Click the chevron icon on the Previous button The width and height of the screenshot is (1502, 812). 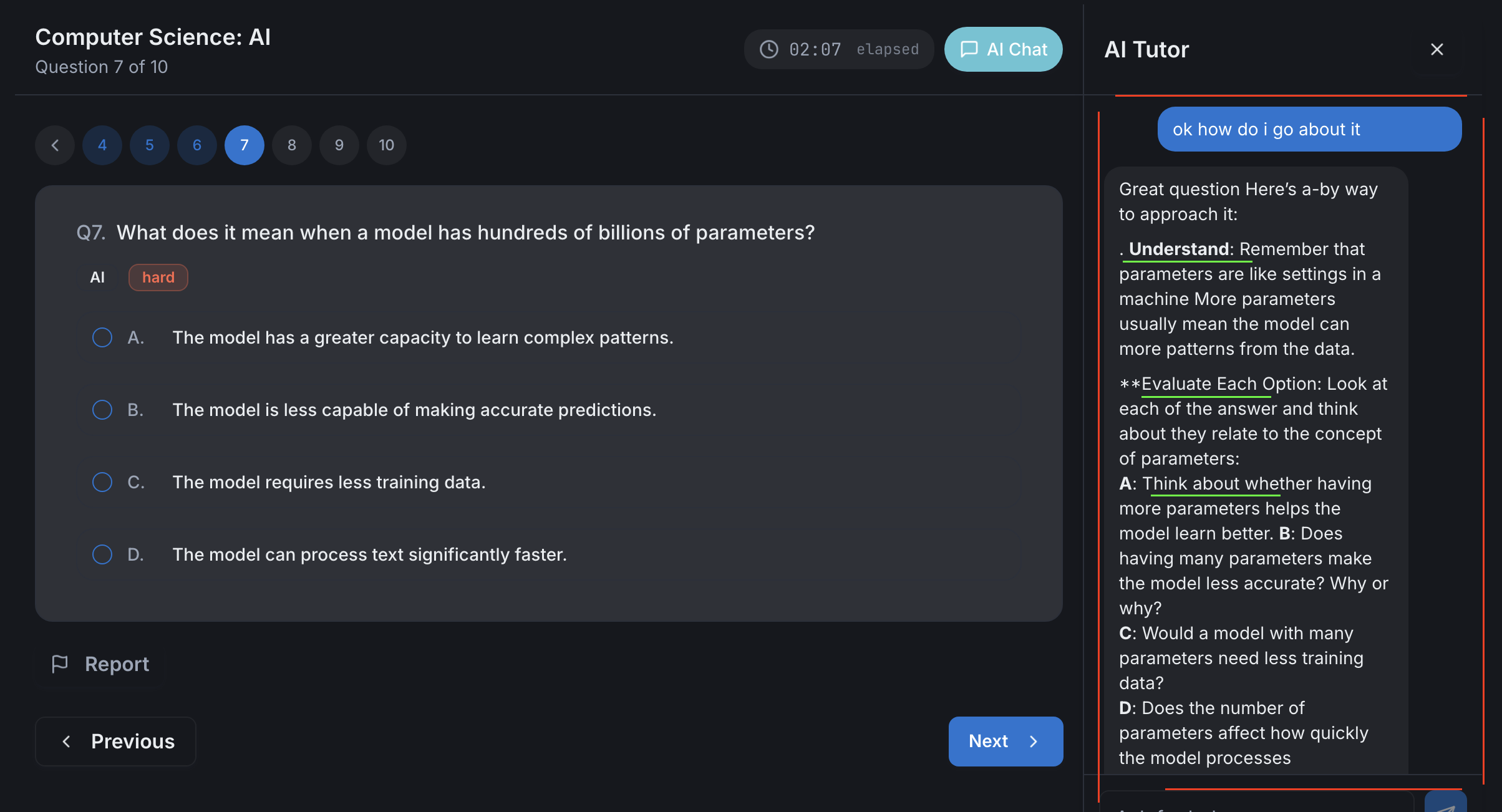click(x=67, y=742)
